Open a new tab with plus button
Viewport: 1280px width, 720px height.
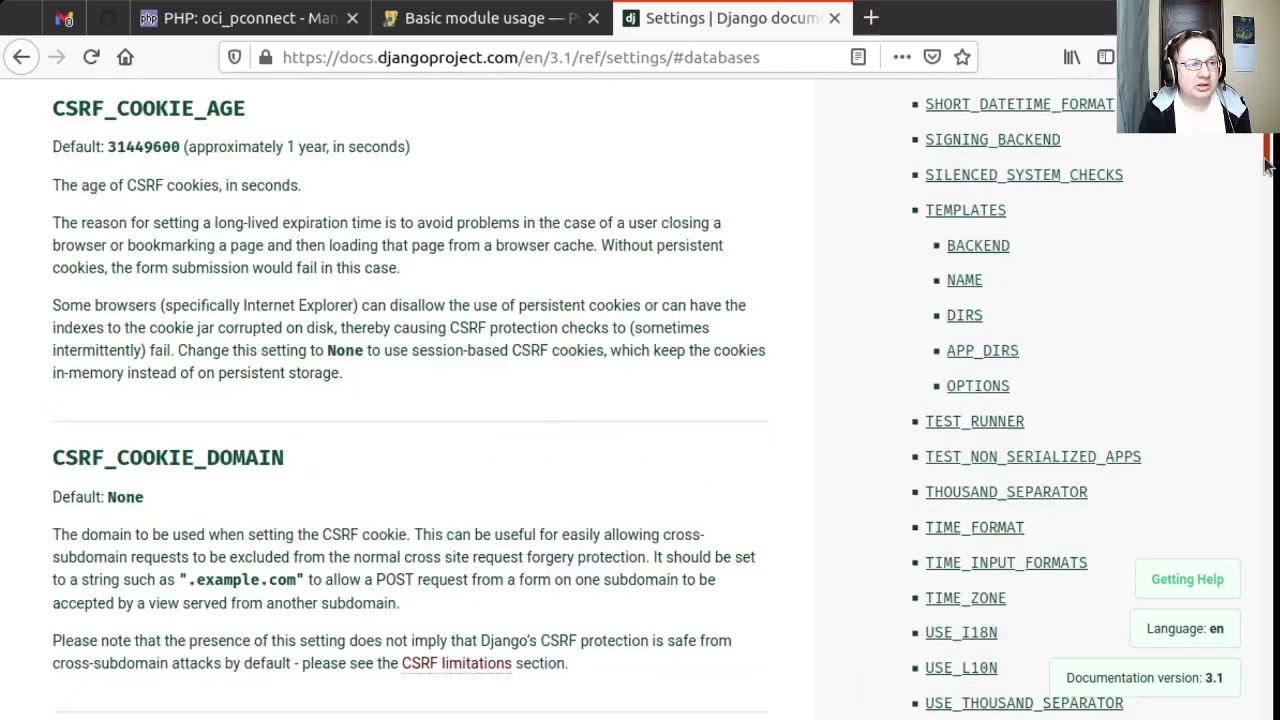(871, 17)
